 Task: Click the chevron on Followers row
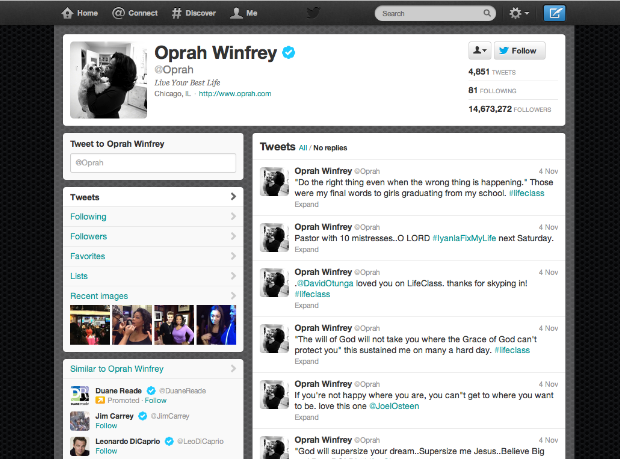click(x=233, y=236)
